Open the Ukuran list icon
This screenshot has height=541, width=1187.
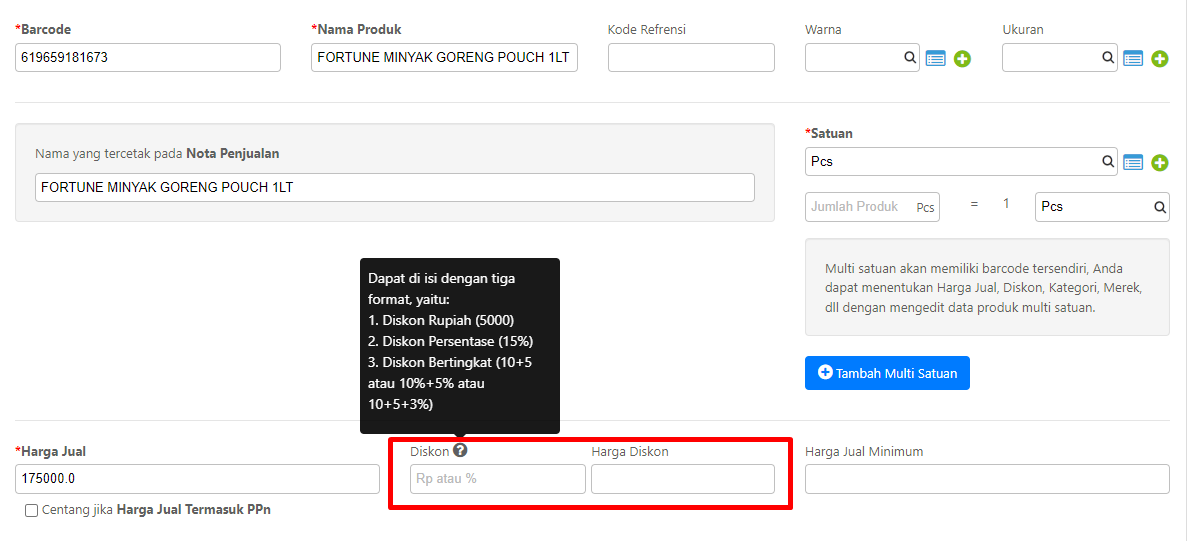(x=1132, y=58)
